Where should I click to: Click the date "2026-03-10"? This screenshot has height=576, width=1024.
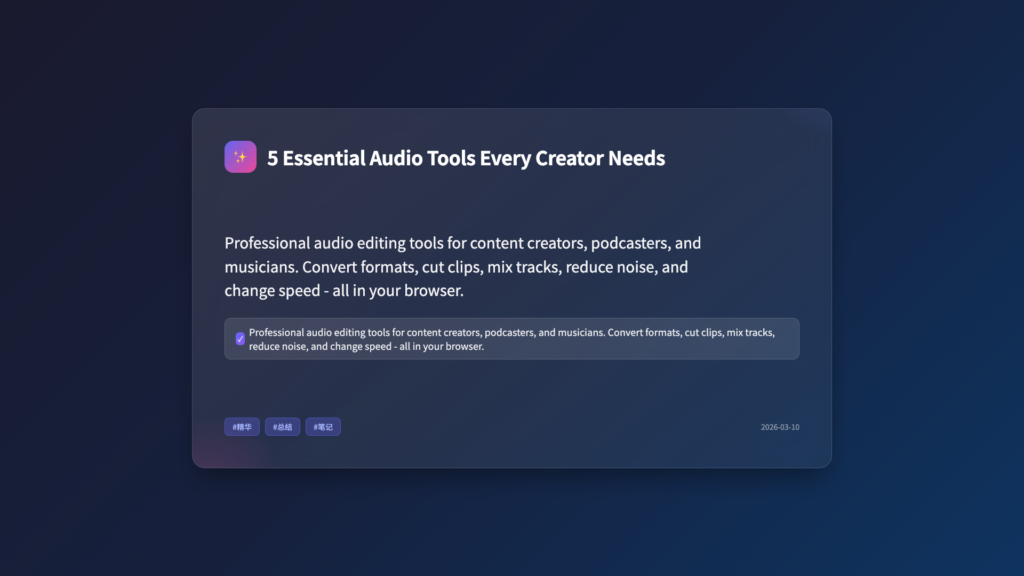click(x=780, y=427)
